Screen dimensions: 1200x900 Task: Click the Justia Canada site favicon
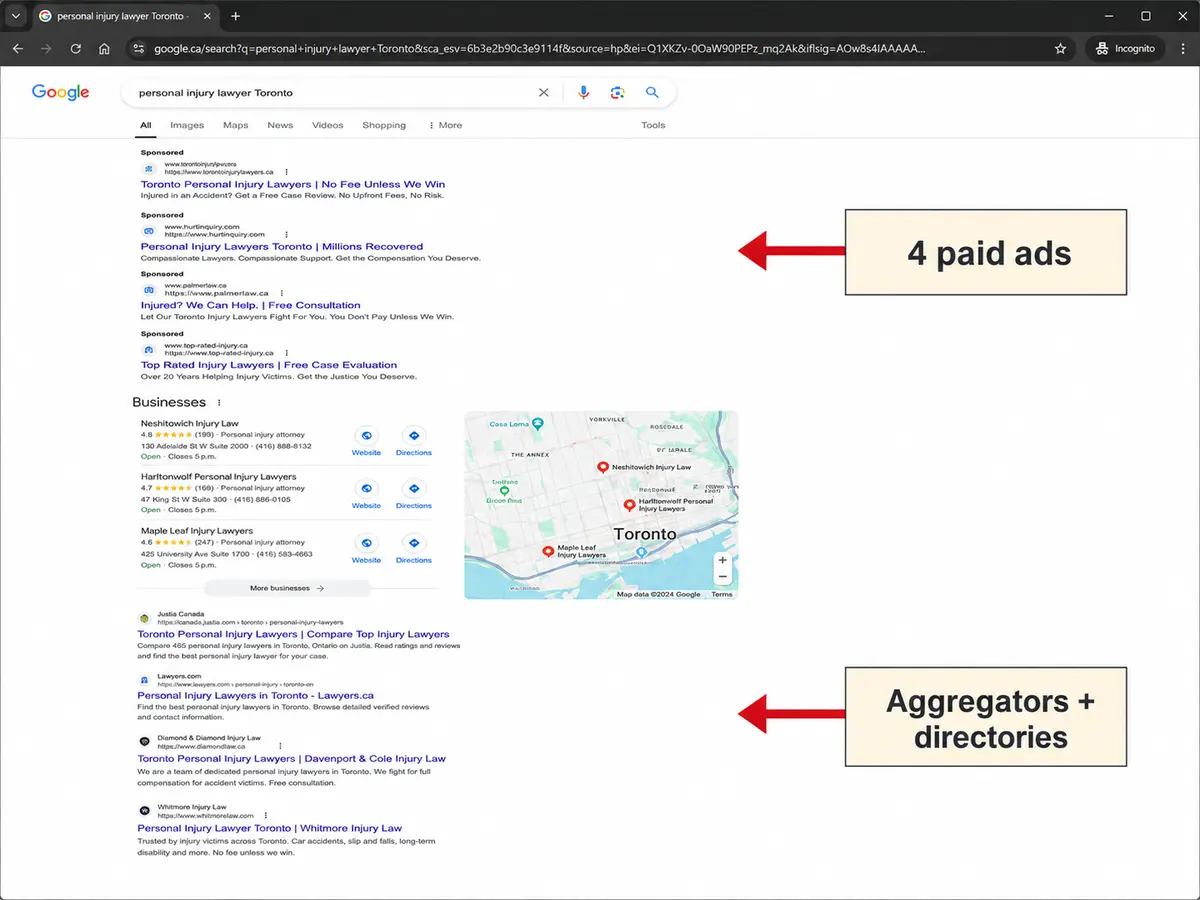tap(144, 618)
